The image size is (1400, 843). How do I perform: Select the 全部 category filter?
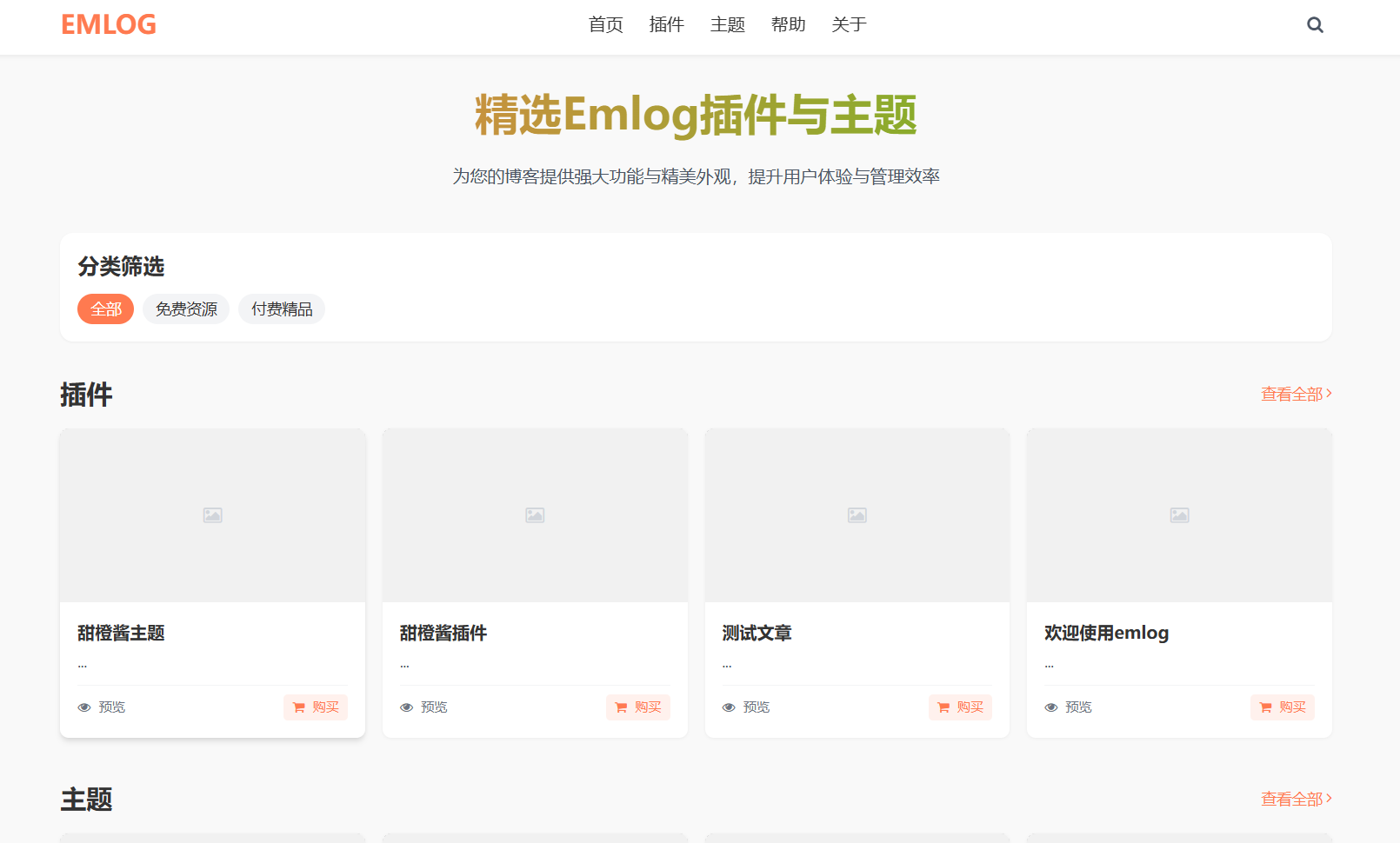coord(106,309)
